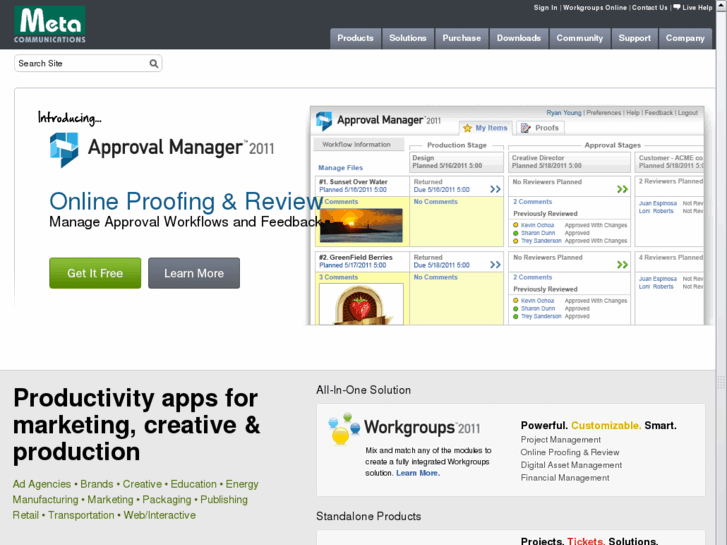The width and height of the screenshot is (727, 545).
Task: Open the Support menu
Action: (634, 38)
